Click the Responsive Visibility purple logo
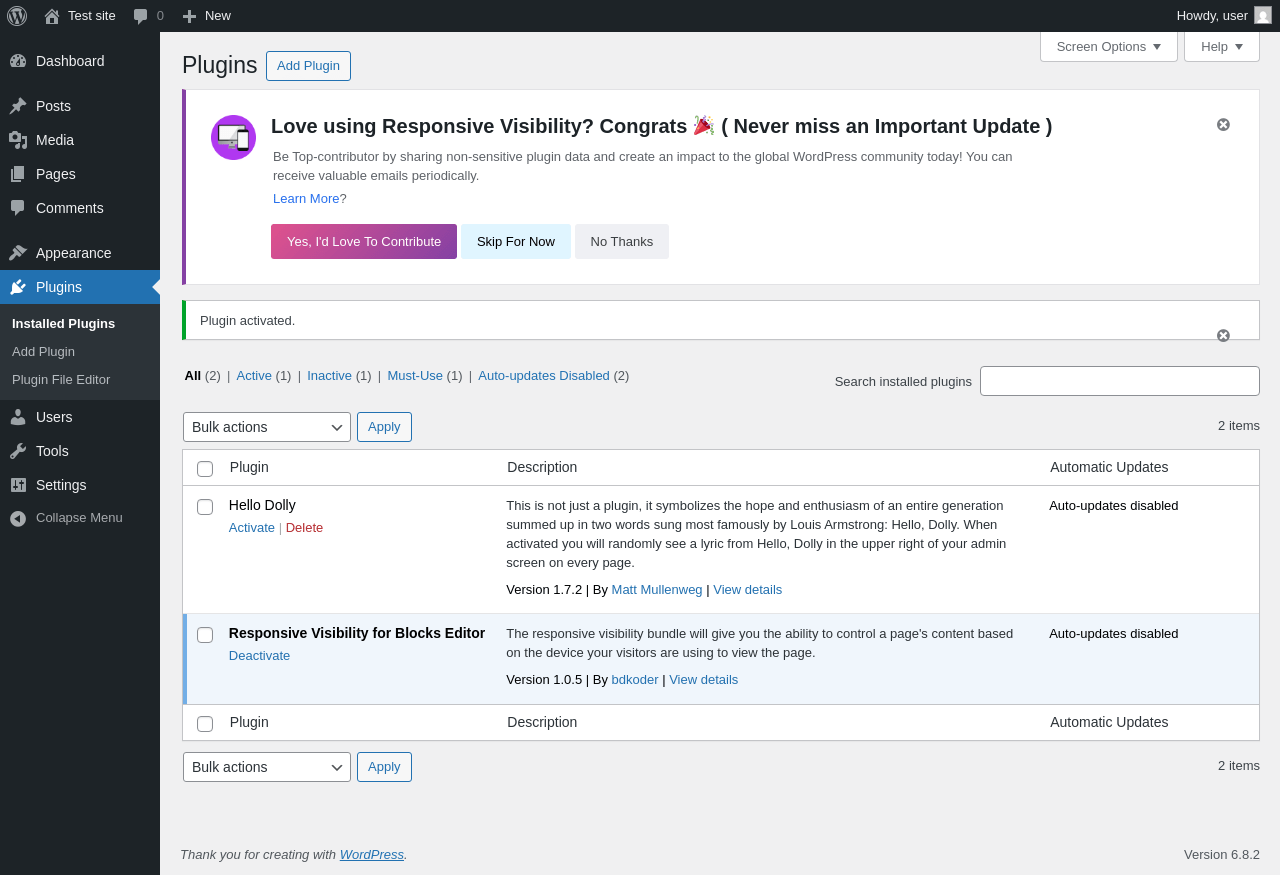This screenshot has width=1280, height=875. 233,137
